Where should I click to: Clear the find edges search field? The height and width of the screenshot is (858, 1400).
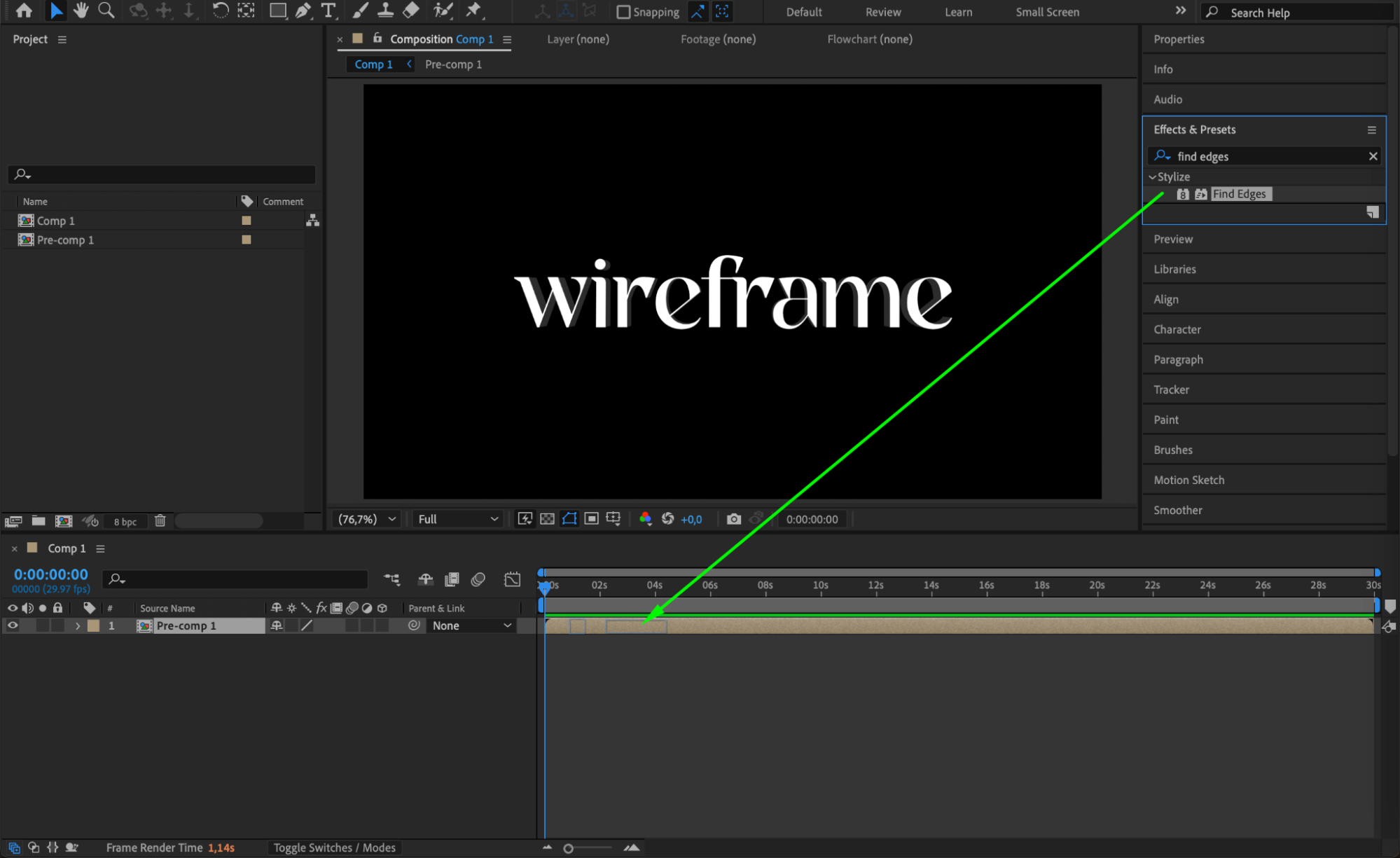click(1373, 156)
